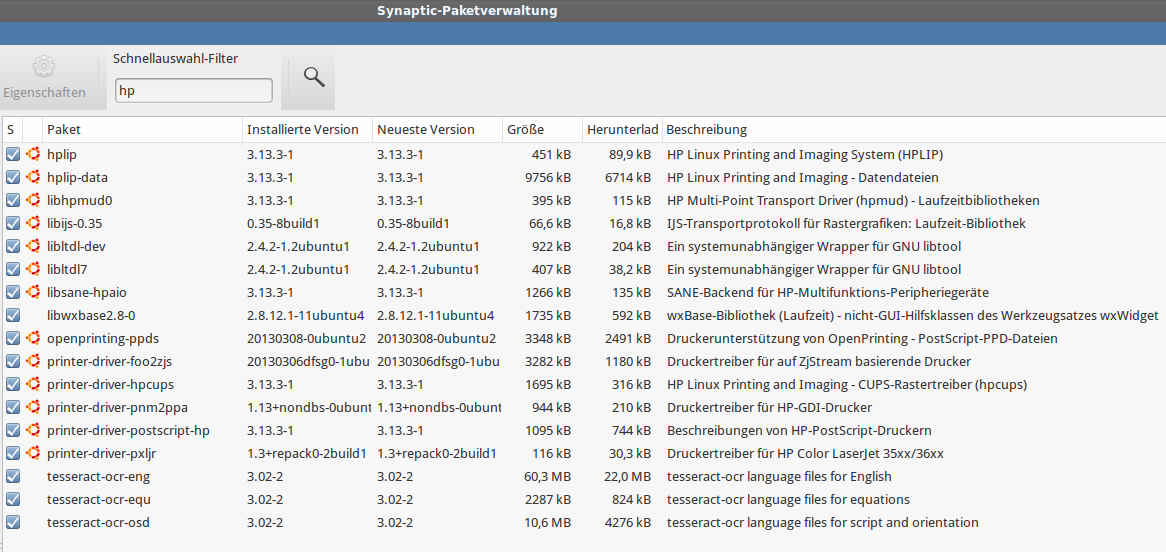Click Ubuntu logo icon beside libltdl7
Screen dimensions: 1166x552
pyautogui.click(x=33, y=269)
